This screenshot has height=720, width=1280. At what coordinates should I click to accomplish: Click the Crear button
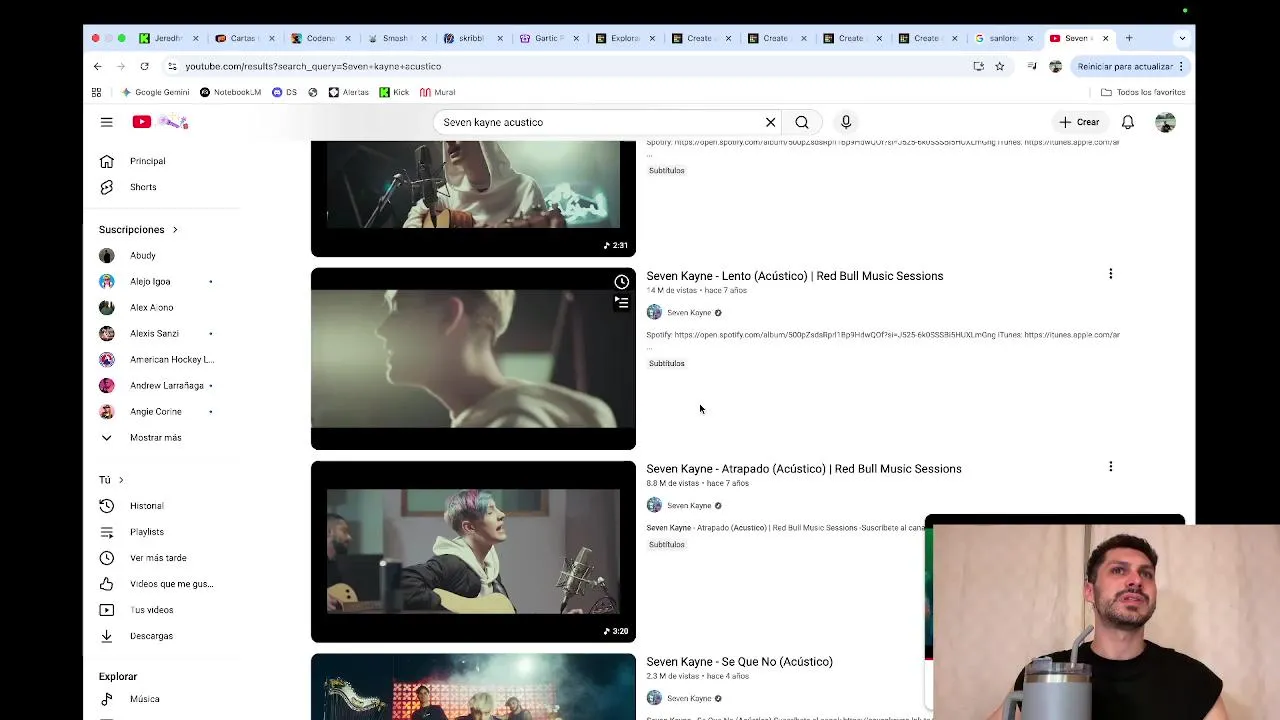click(1079, 122)
